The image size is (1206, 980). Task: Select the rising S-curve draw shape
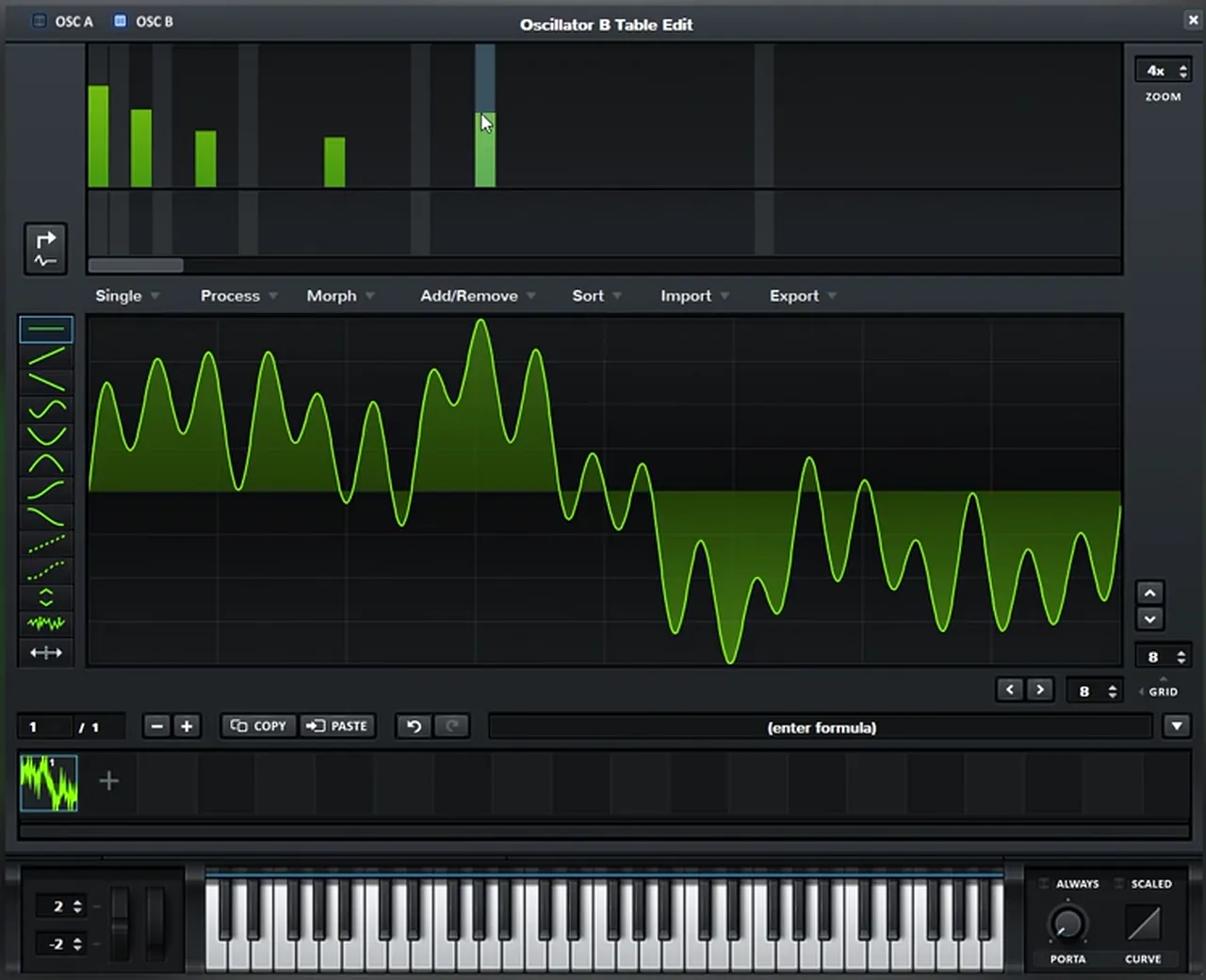point(45,489)
